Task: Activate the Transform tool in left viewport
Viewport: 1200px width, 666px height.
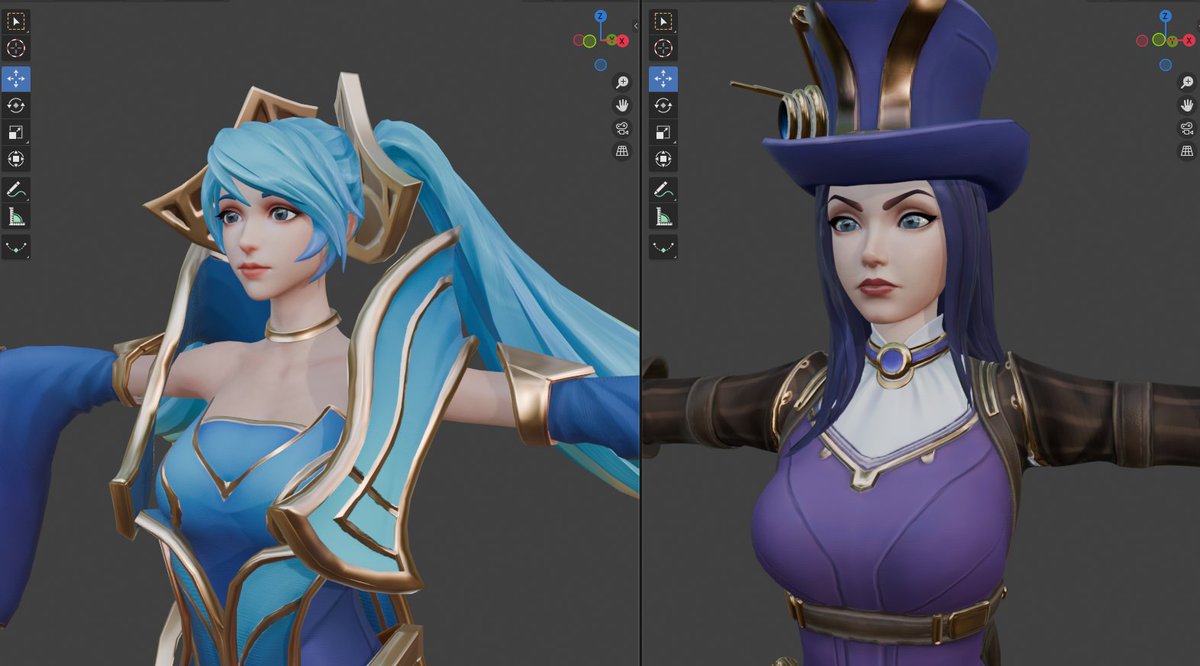Action: pyautogui.click(x=16, y=158)
